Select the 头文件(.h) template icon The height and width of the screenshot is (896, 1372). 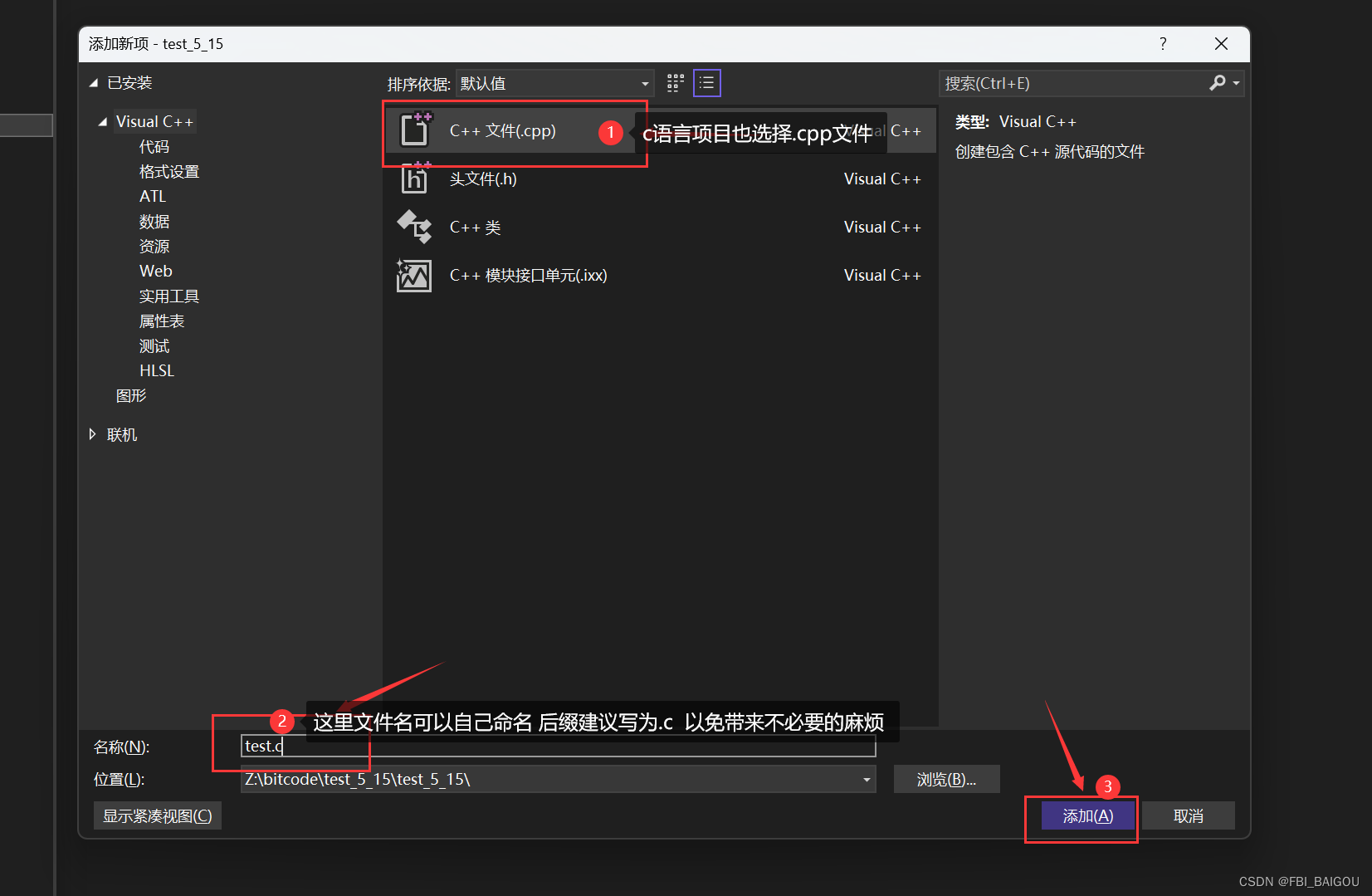(413, 179)
